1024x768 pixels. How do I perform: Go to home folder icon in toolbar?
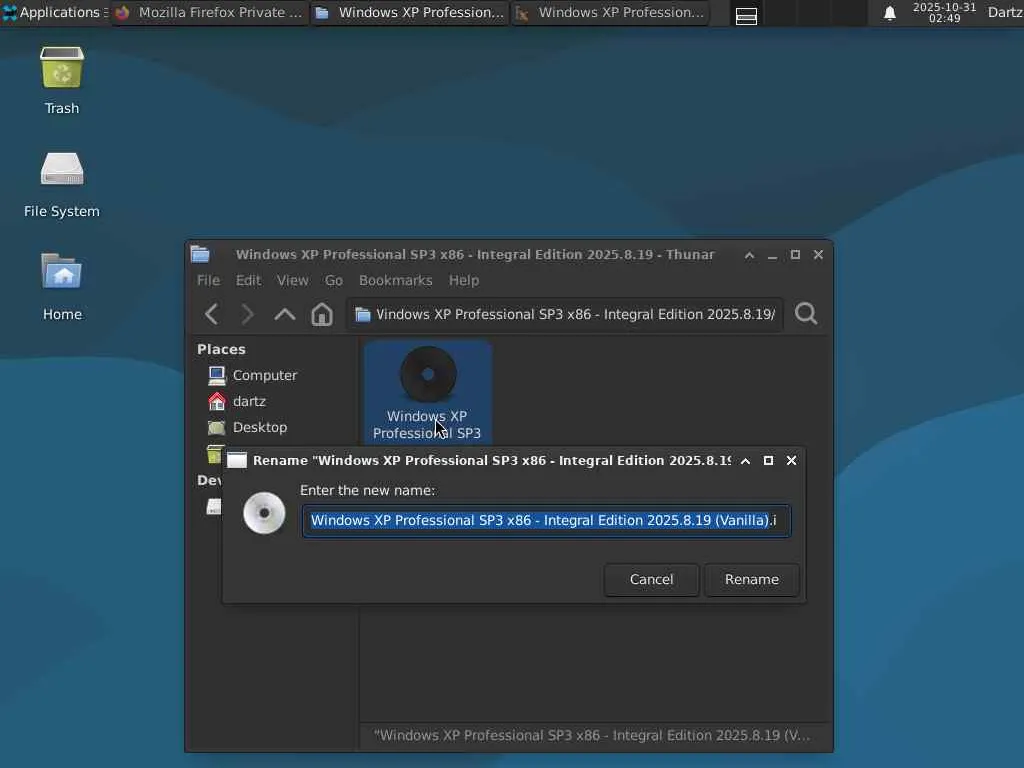(321, 314)
